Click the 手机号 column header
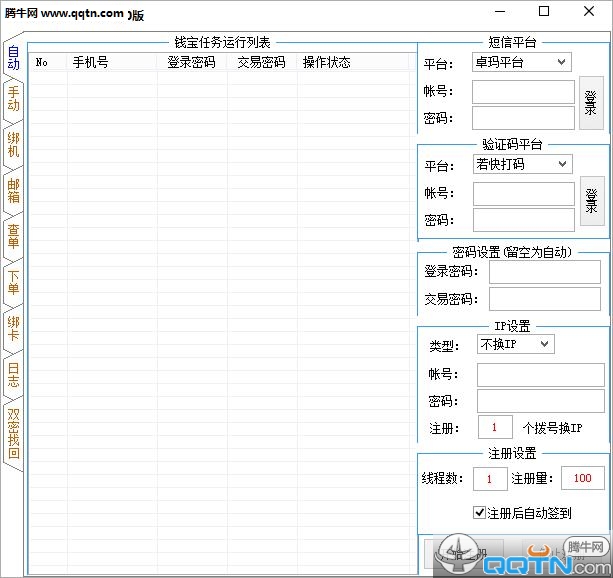The image size is (613, 578). (112, 63)
